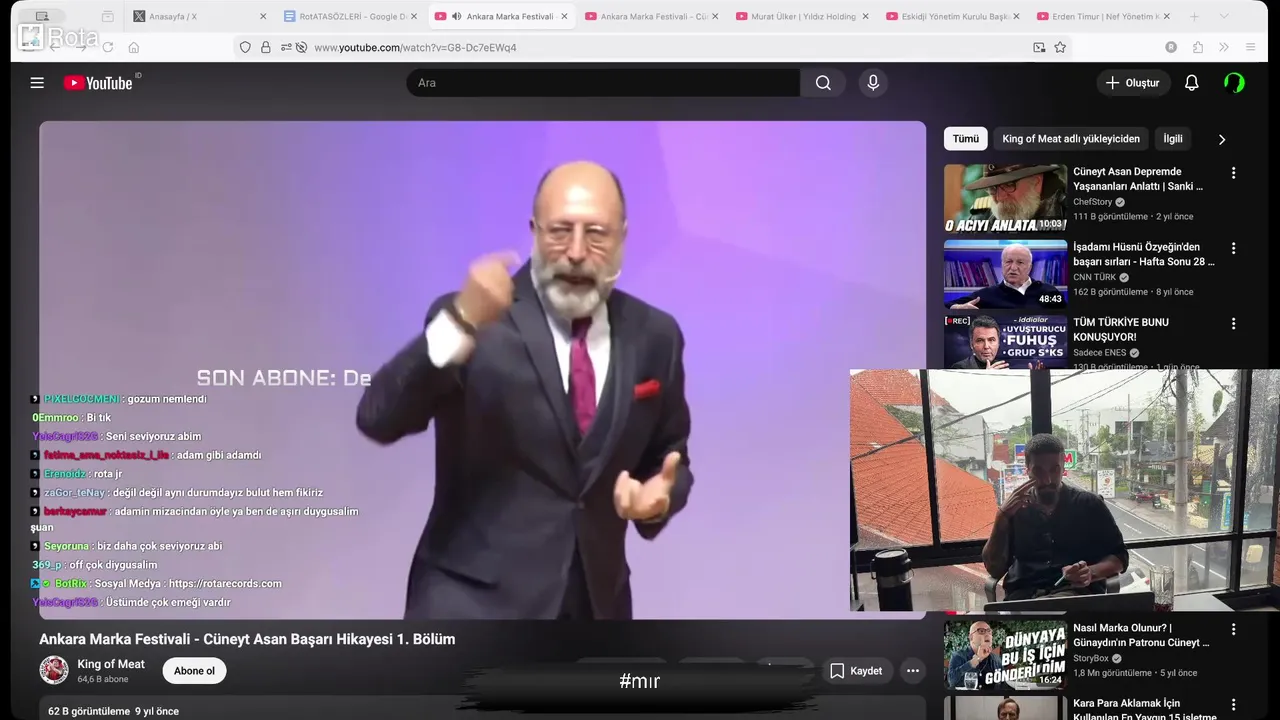
Task: Open rotarecords.com link in chat overlay
Action: [225, 584]
